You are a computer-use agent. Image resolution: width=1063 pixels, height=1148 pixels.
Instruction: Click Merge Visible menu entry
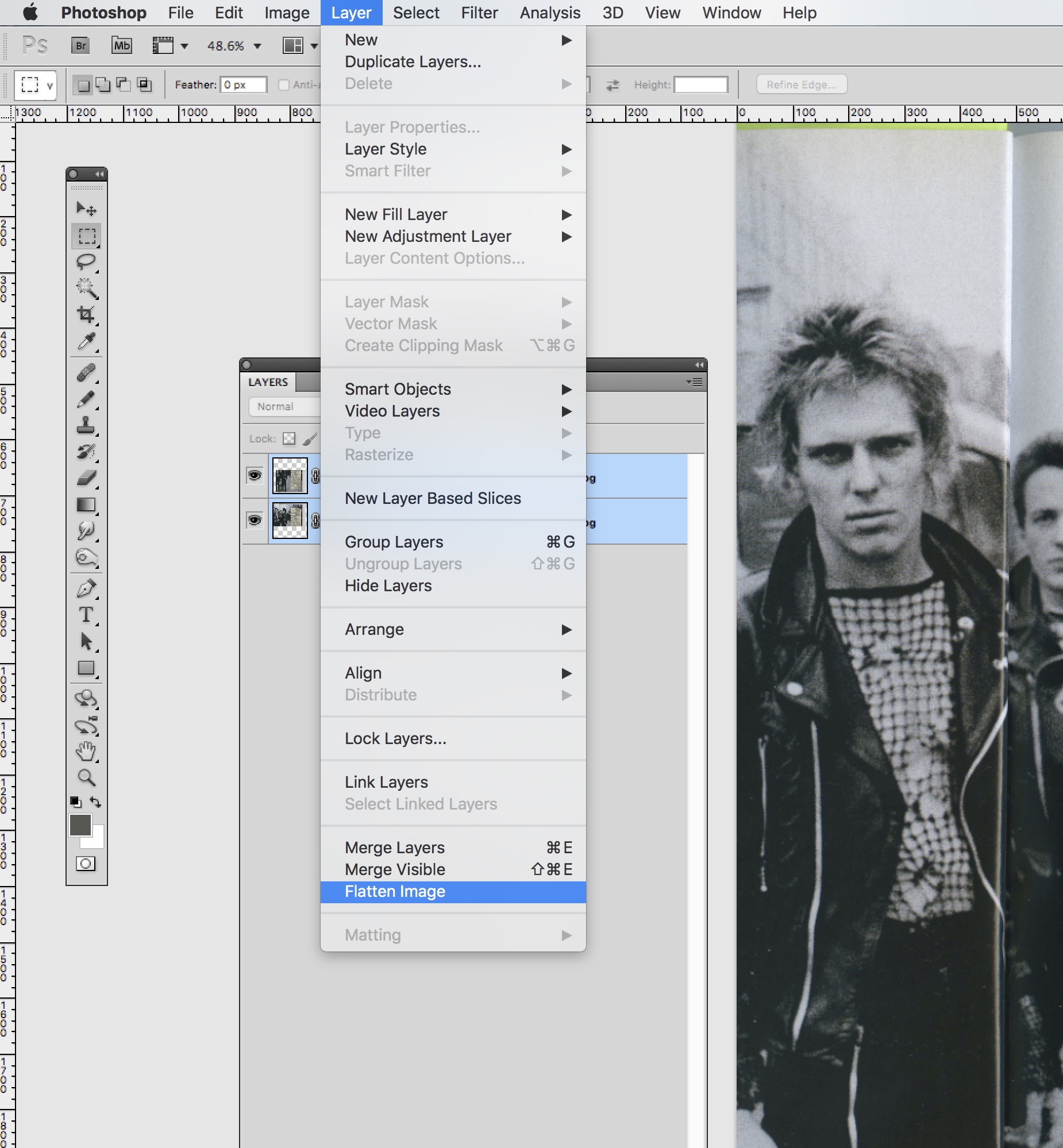click(395, 870)
